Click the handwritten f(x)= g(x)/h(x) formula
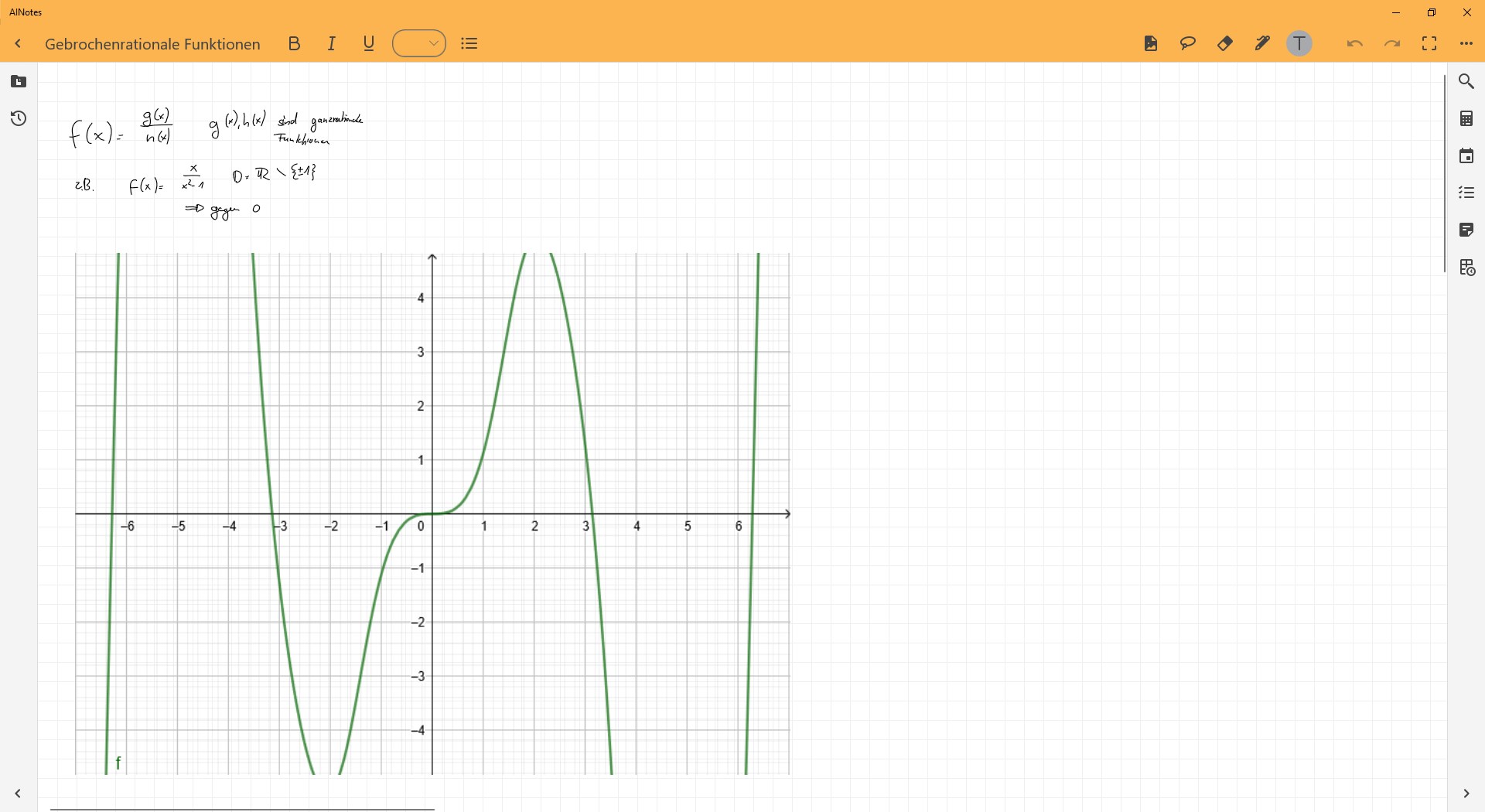This screenshot has width=1485, height=812. pos(121,128)
